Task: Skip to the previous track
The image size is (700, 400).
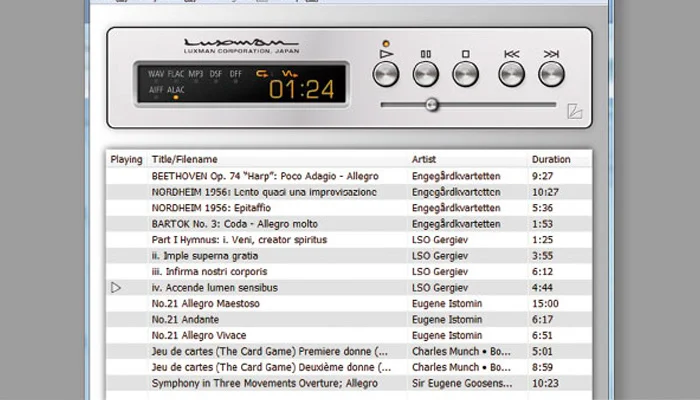Action: coord(511,74)
